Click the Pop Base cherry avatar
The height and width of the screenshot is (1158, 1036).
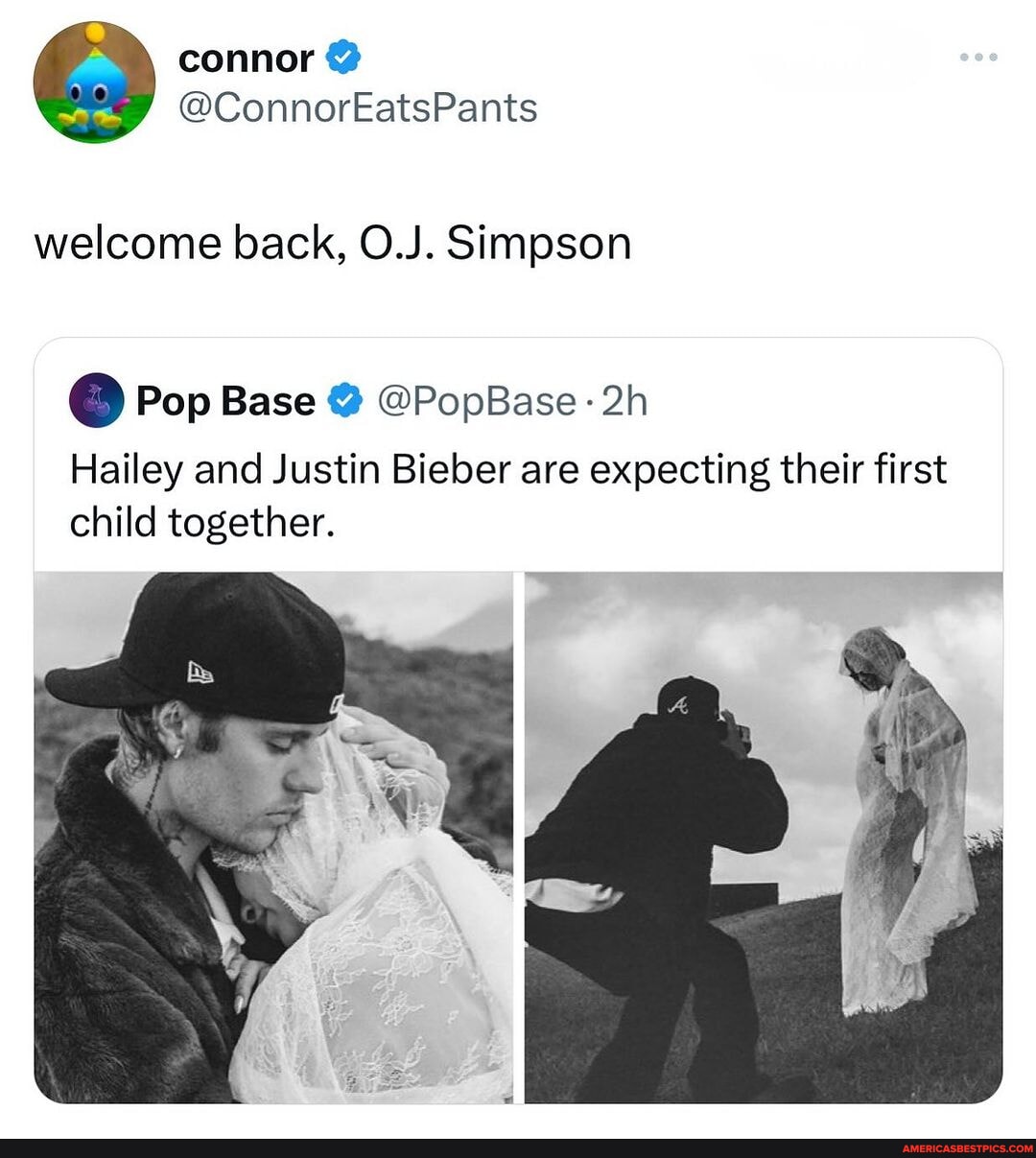95,402
